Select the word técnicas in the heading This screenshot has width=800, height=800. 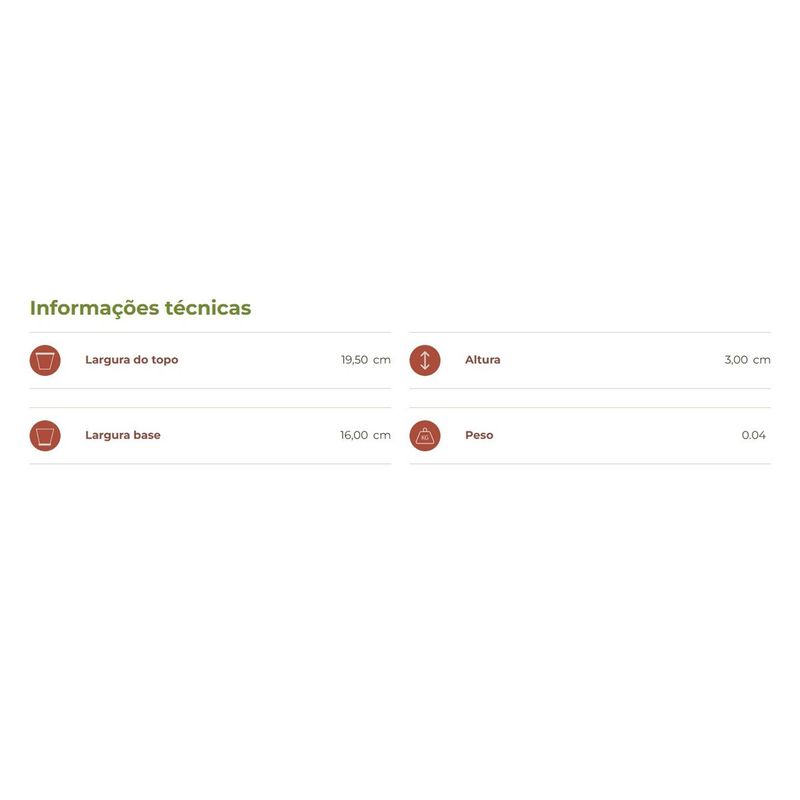pyautogui.click(x=209, y=308)
